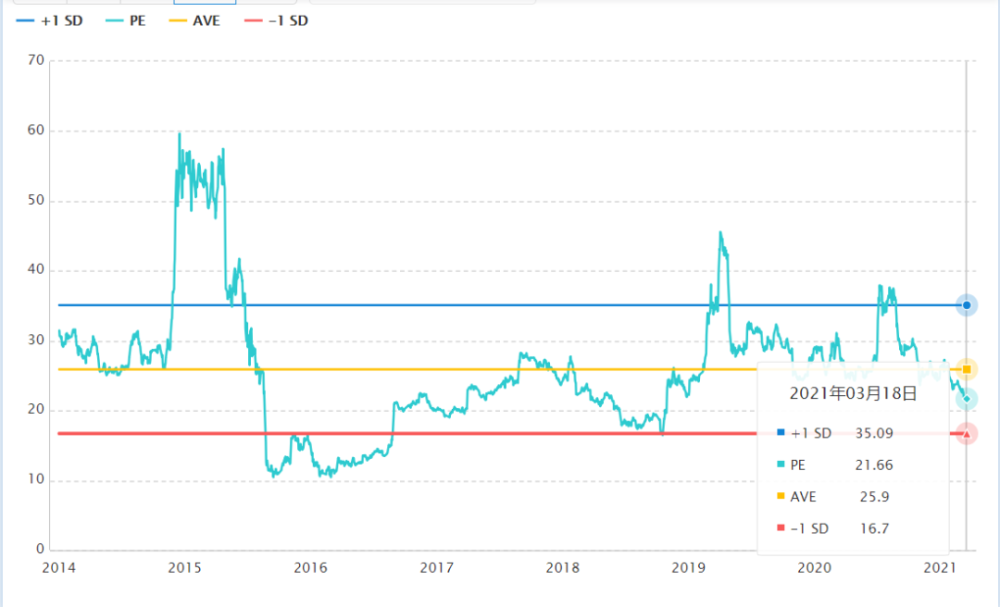1000x607 pixels.
Task: Click the 2015 PE peak near 60
Action: (x=179, y=134)
